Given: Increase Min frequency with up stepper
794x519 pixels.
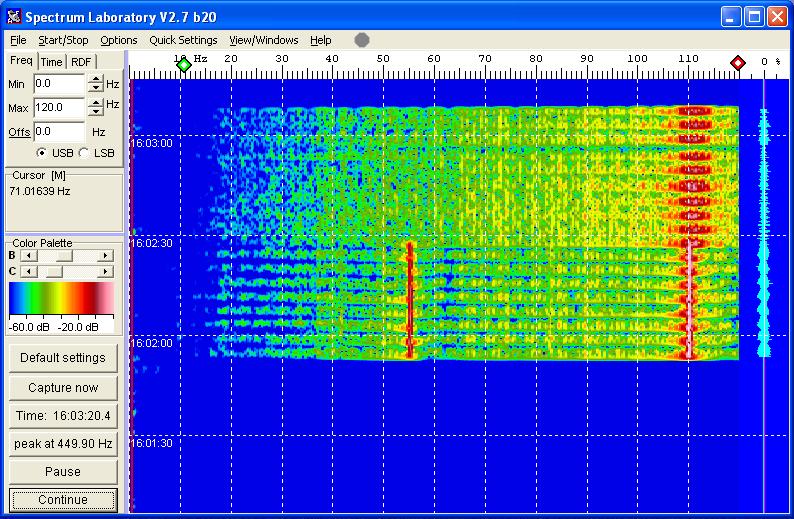Looking at the screenshot, I should 96,80.
